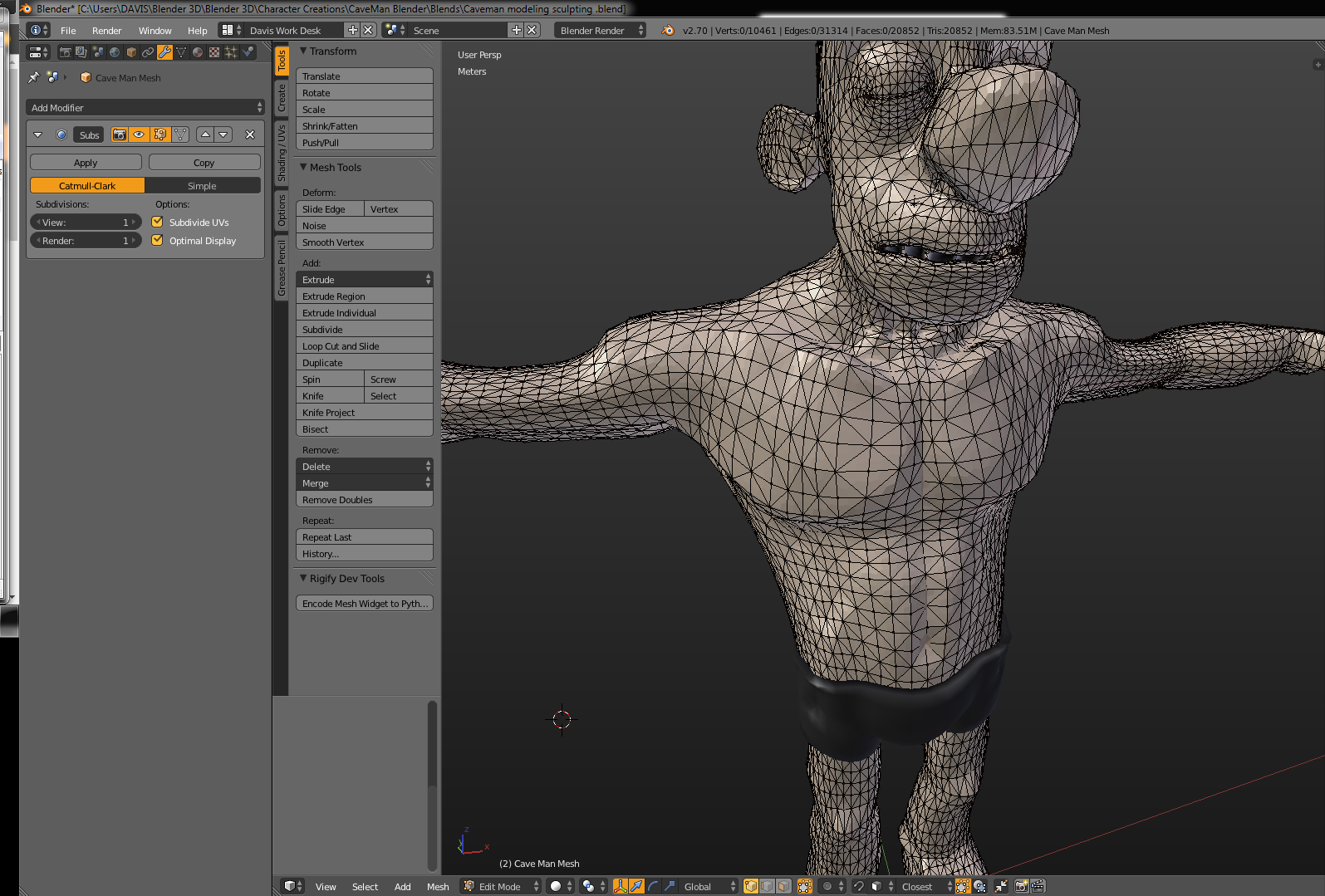
Task: Open the Merge dropdown
Action: point(365,482)
